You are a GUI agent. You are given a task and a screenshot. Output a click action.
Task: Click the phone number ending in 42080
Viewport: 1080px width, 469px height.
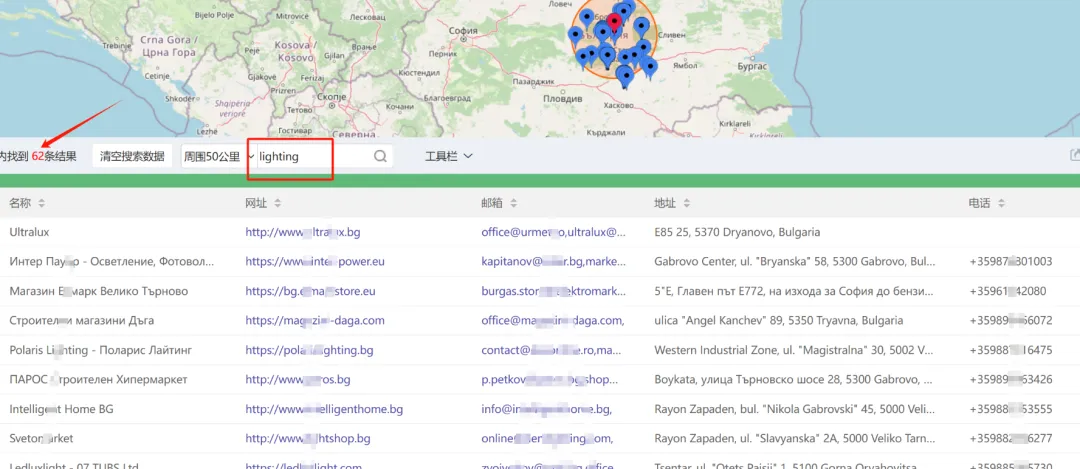point(1008,291)
